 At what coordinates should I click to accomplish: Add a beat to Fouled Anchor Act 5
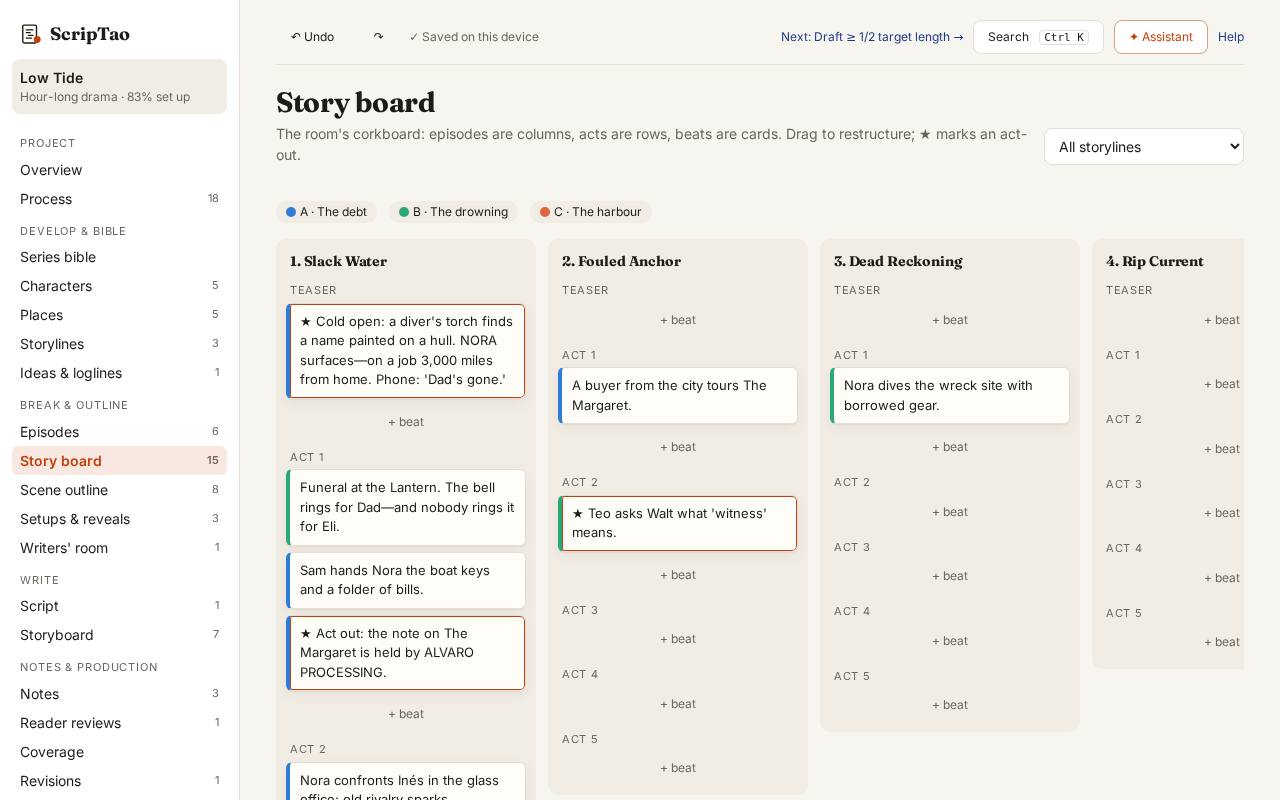pyautogui.click(x=678, y=768)
